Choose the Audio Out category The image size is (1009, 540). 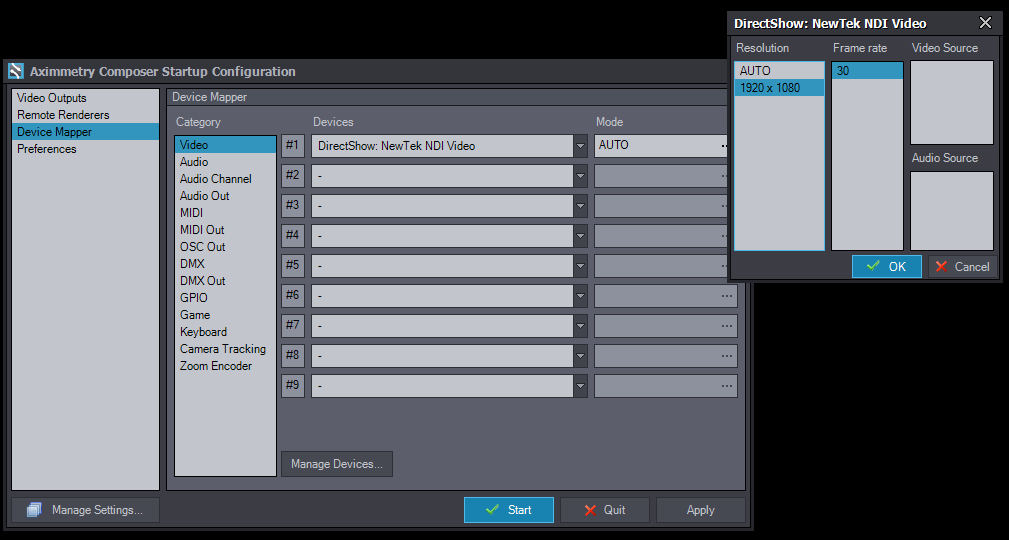(204, 196)
